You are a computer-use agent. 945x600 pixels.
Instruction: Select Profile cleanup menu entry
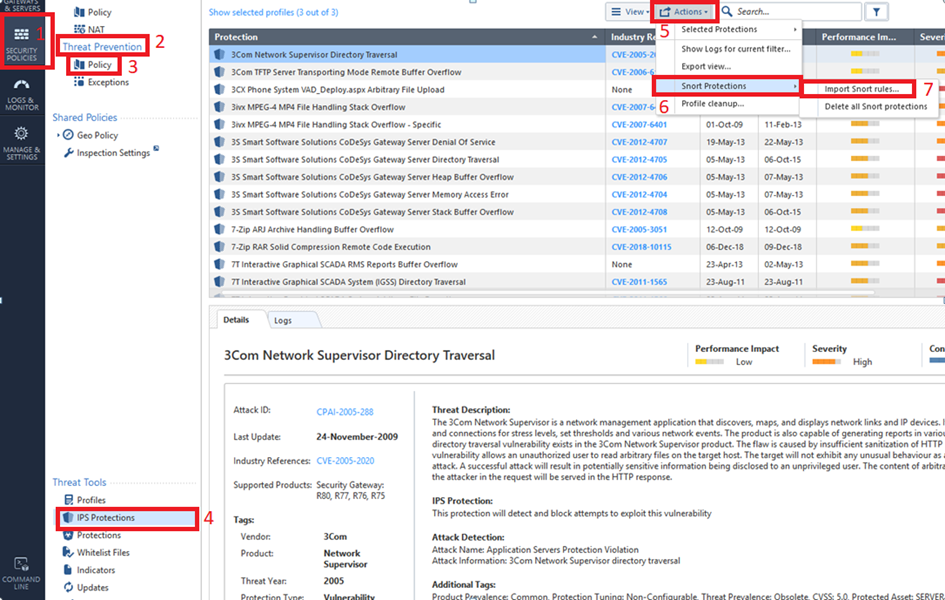(x=712, y=104)
